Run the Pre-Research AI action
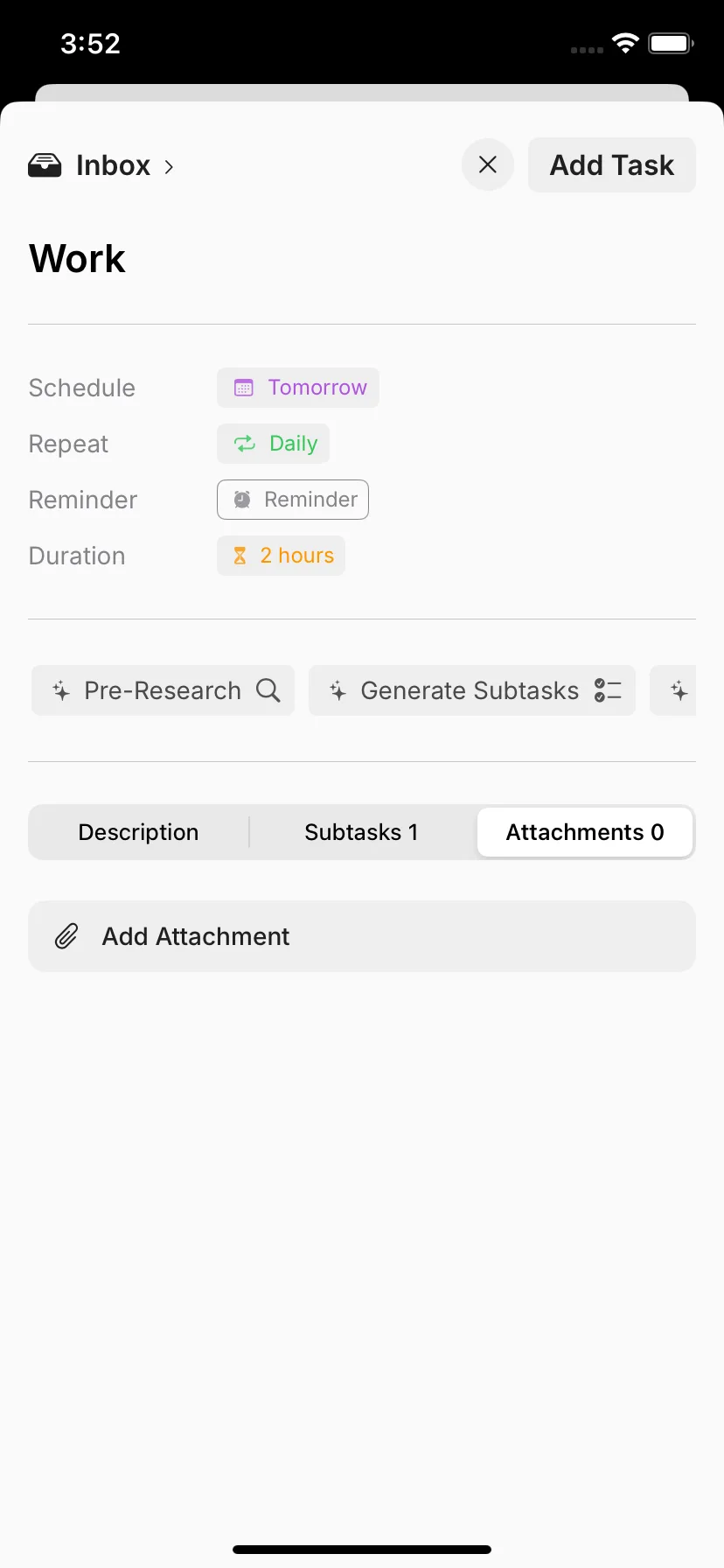This screenshot has width=724, height=1568. click(x=164, y=690)
